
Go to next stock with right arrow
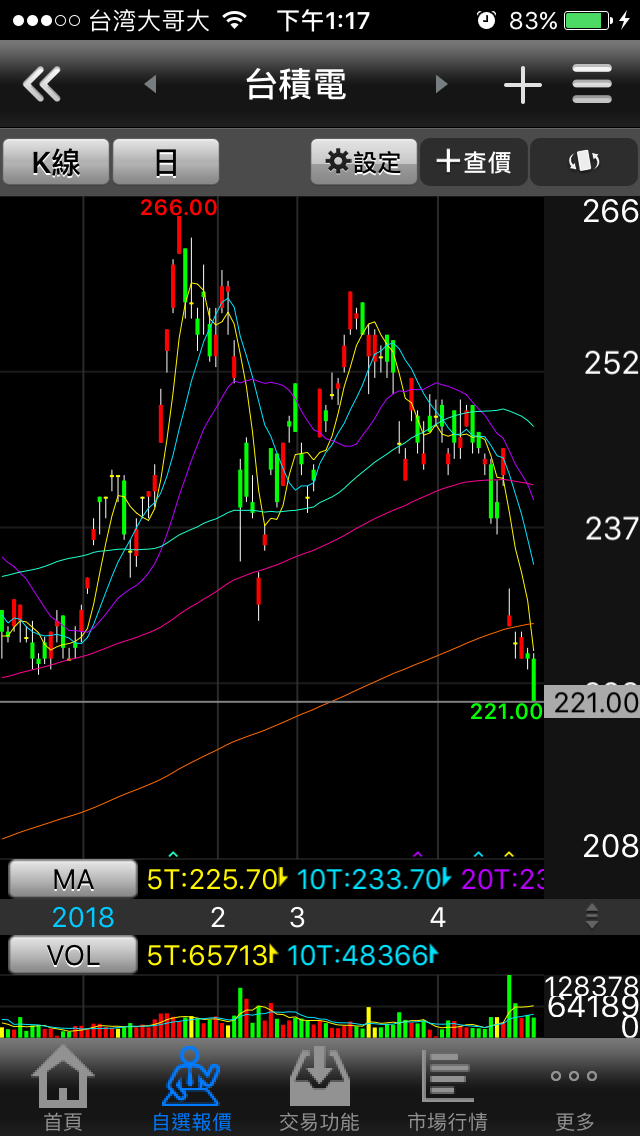(441, 85)
